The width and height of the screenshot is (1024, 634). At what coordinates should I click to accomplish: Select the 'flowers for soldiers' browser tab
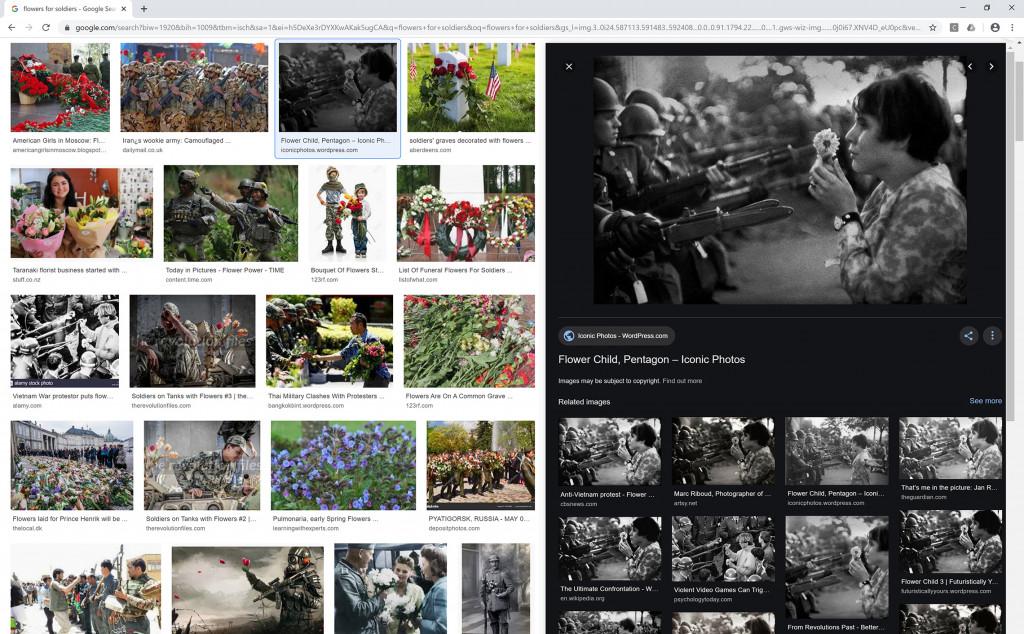pyautogui.click(x=67, y=8)
